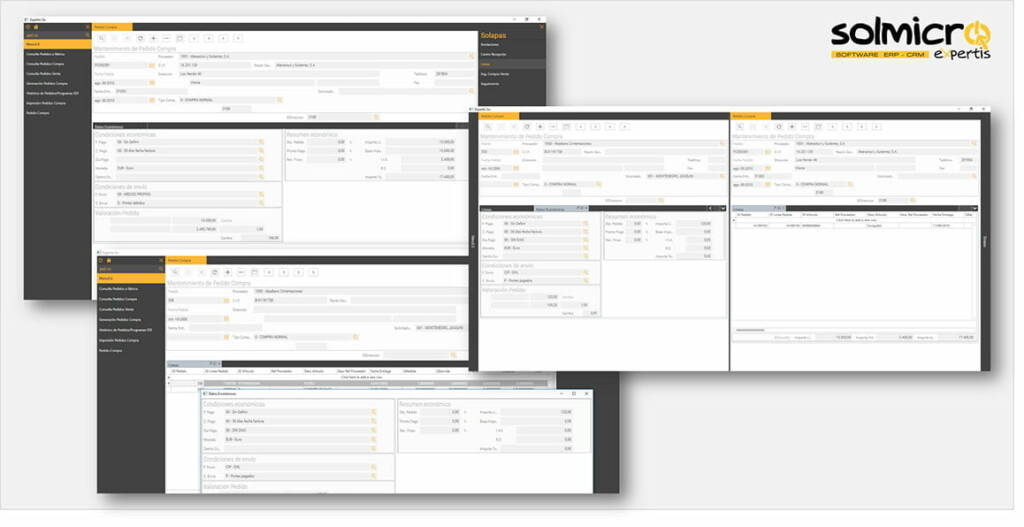
Task: Open F. Pago lookup icon in top-left window
Action: tap(261, 142)
